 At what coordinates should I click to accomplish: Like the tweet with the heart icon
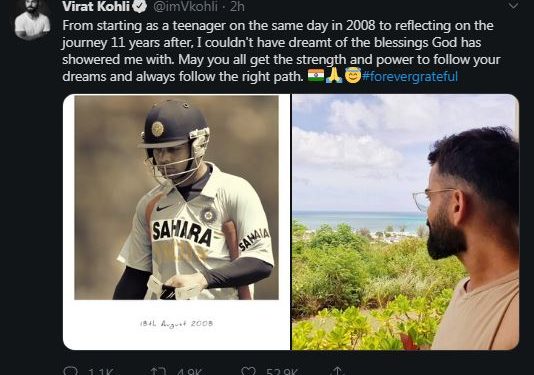[x=248, y=371]
